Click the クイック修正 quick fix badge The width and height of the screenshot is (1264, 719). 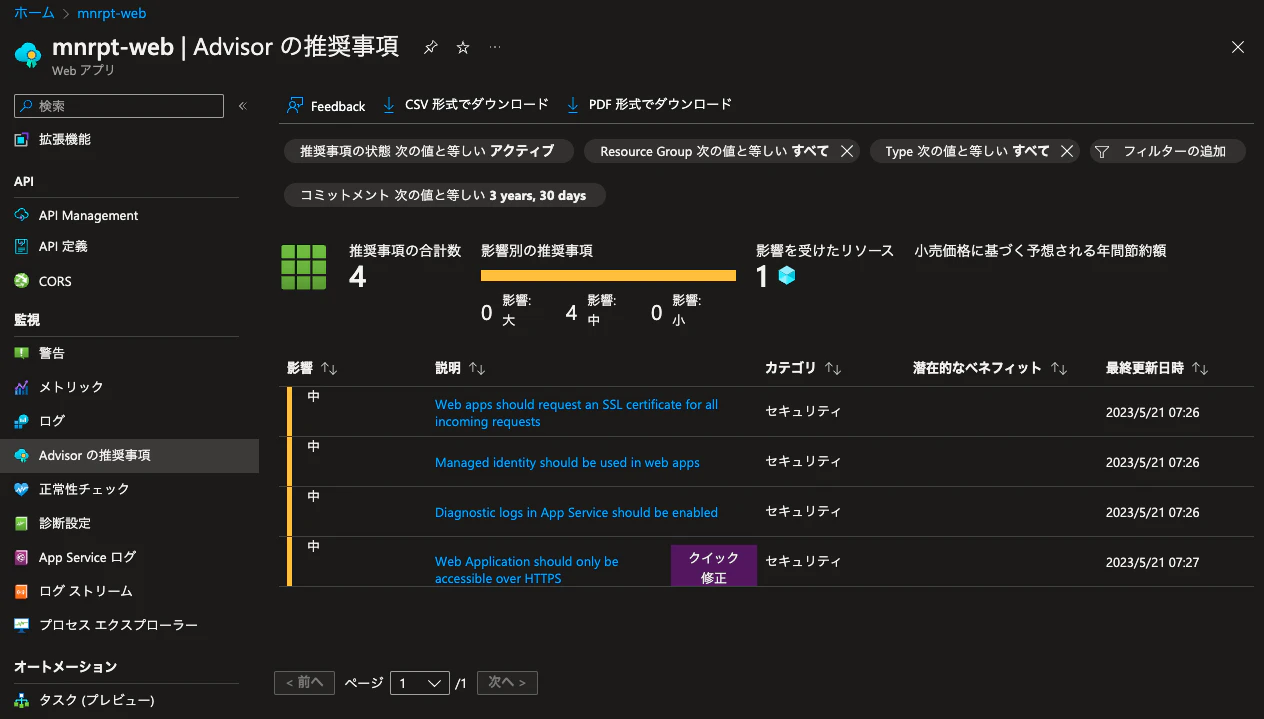[x=713, y=566]
